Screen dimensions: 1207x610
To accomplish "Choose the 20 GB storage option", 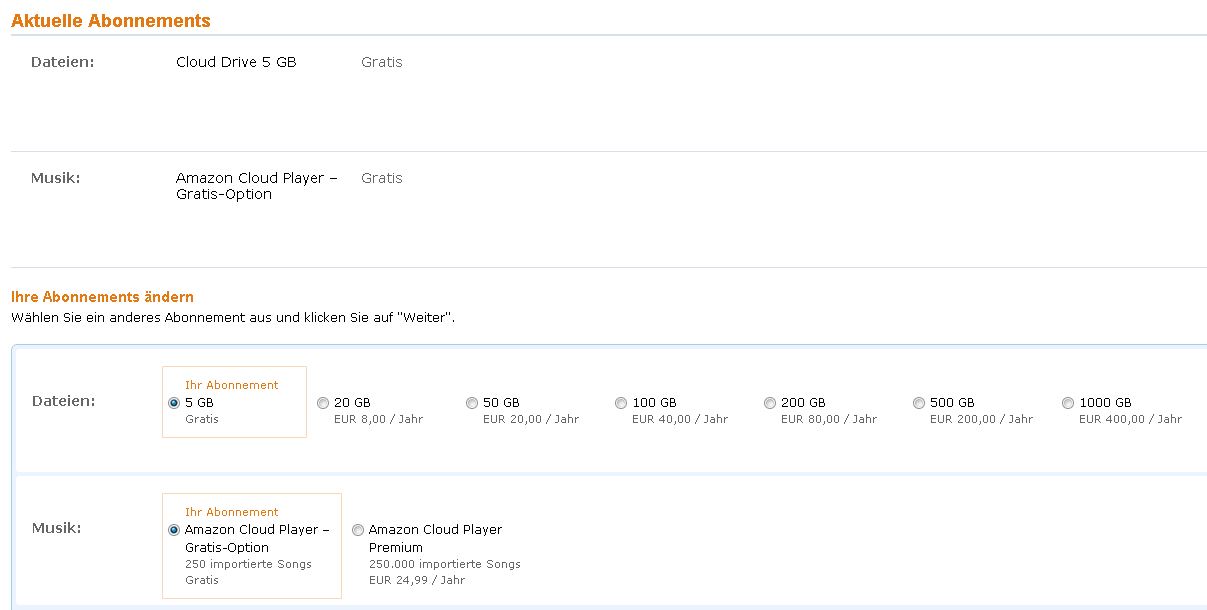I will click(323, 403).
